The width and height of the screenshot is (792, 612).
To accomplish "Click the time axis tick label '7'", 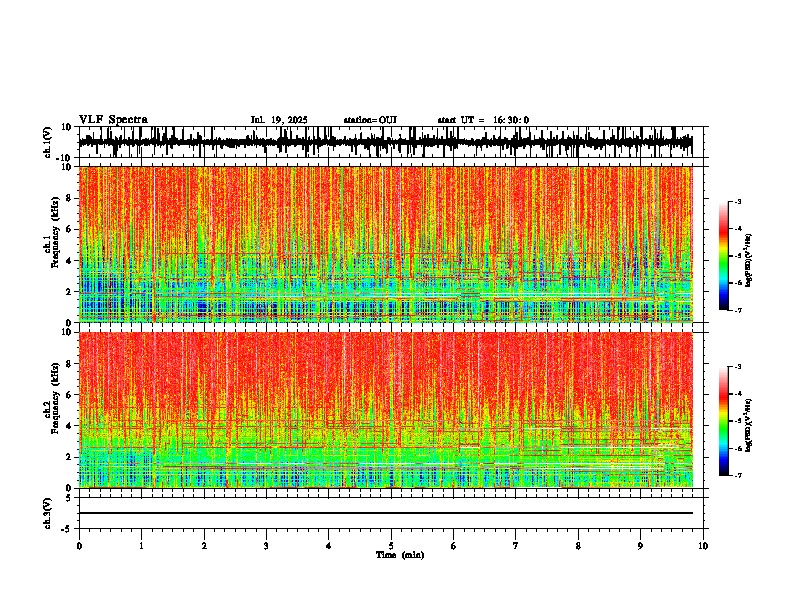I will point(516,546).
